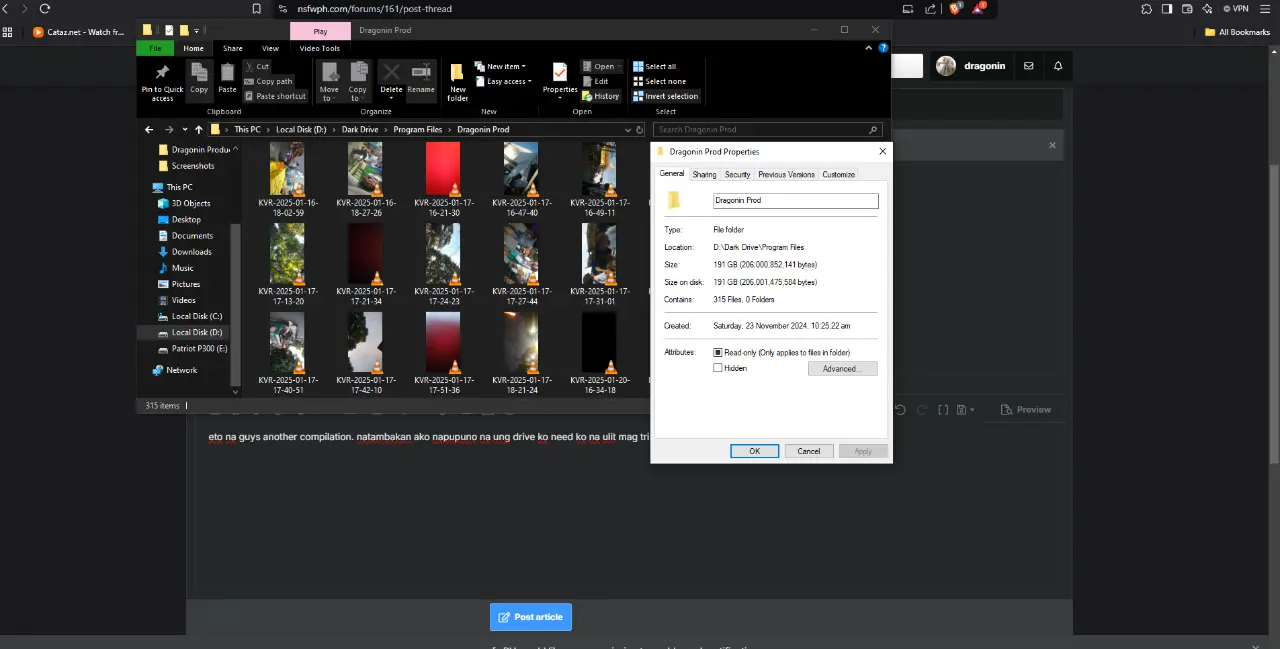Go up one folder level
The height and width of the screenshot is (649, 1280).
(x=199, y=129)
